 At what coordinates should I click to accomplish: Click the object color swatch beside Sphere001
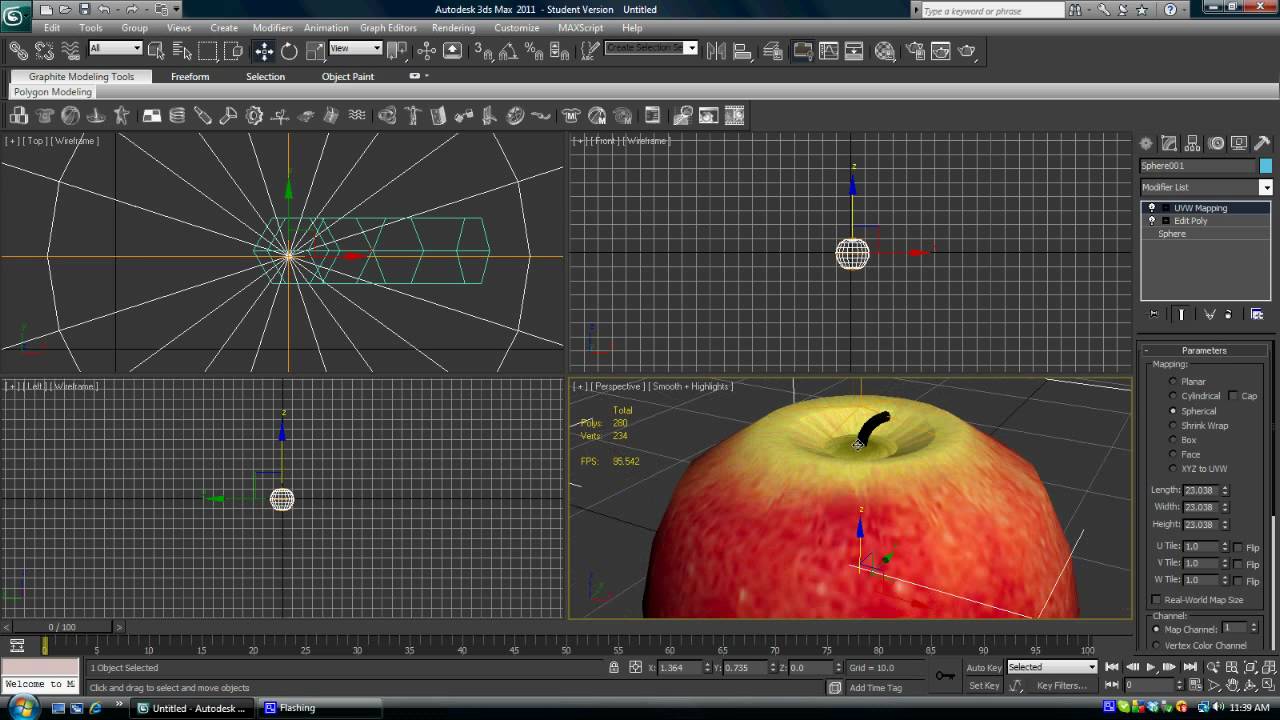1266,166
